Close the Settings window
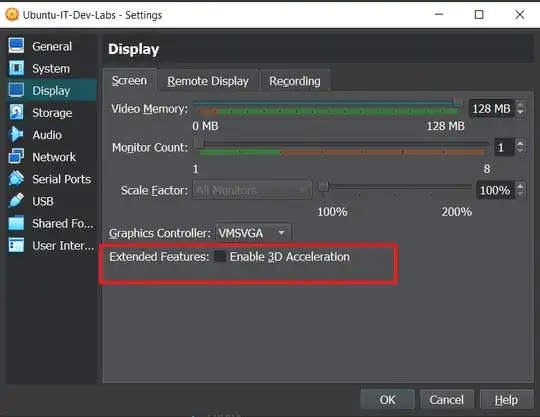Image resolution: width=540 pixels, height=417 pixels. [520, 14]
